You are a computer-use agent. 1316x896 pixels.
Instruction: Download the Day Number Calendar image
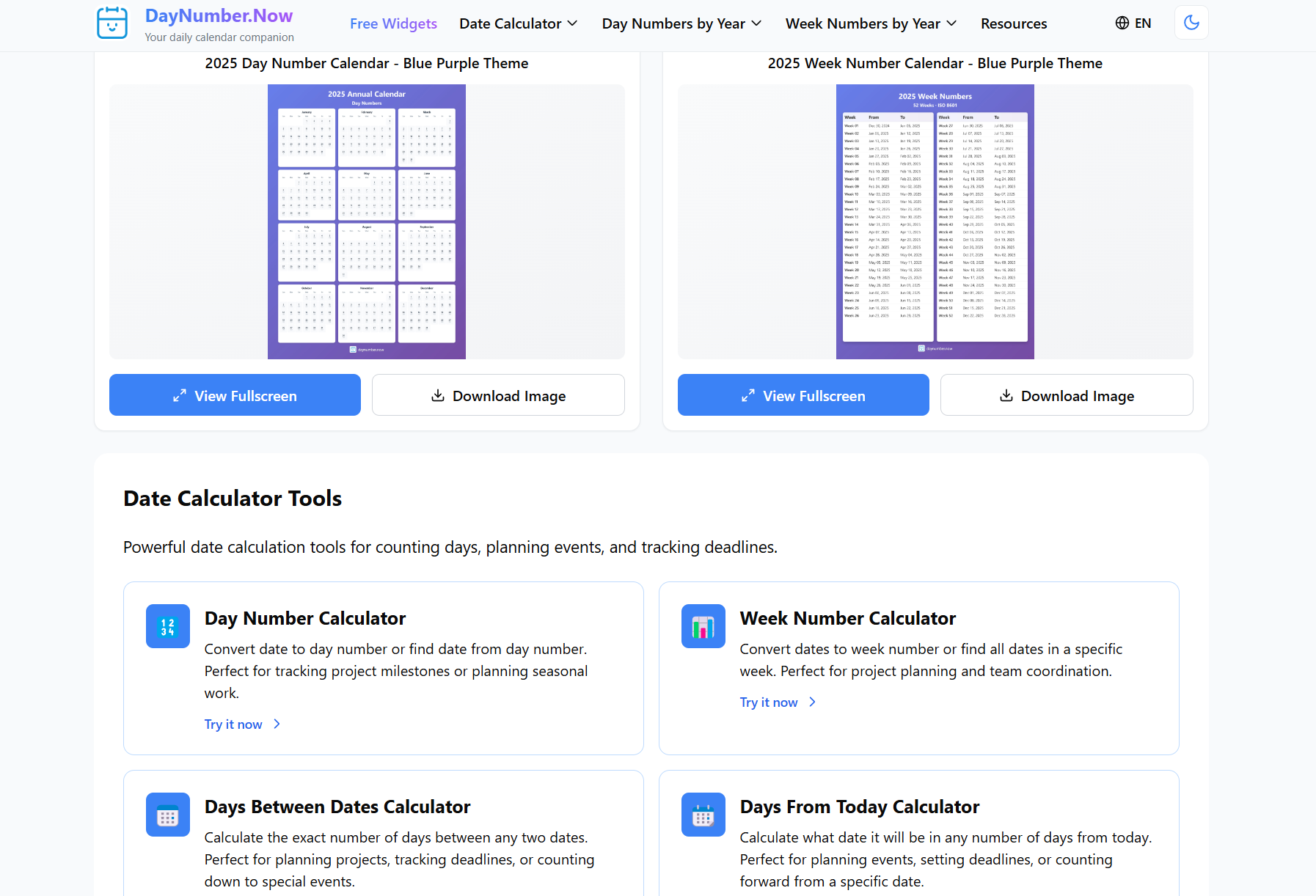click(498, 395)
